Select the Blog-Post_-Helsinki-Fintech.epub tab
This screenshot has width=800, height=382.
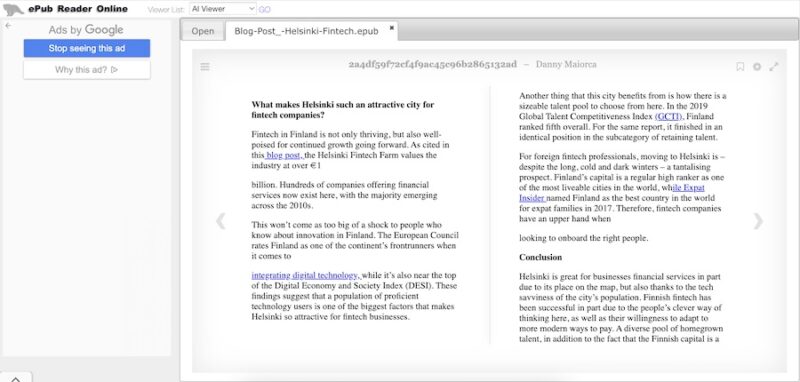(306, 31)
